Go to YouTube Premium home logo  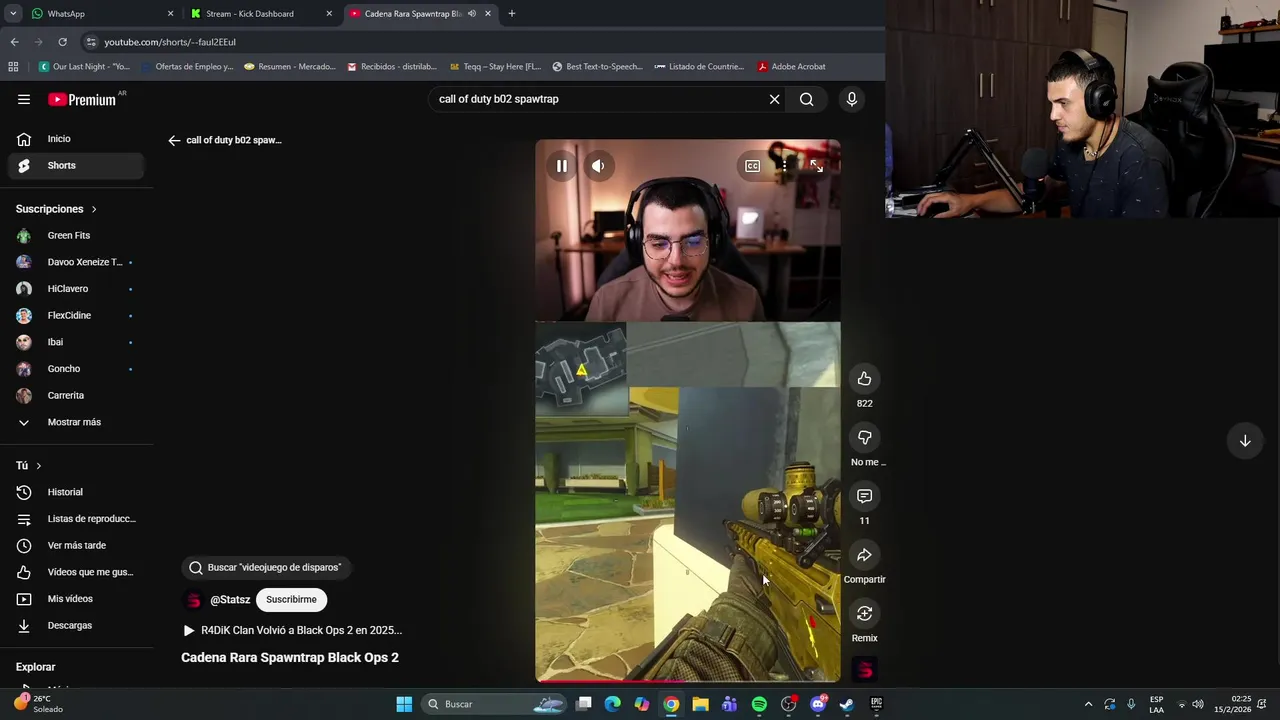pyautogui.click(x=83, y=99)
